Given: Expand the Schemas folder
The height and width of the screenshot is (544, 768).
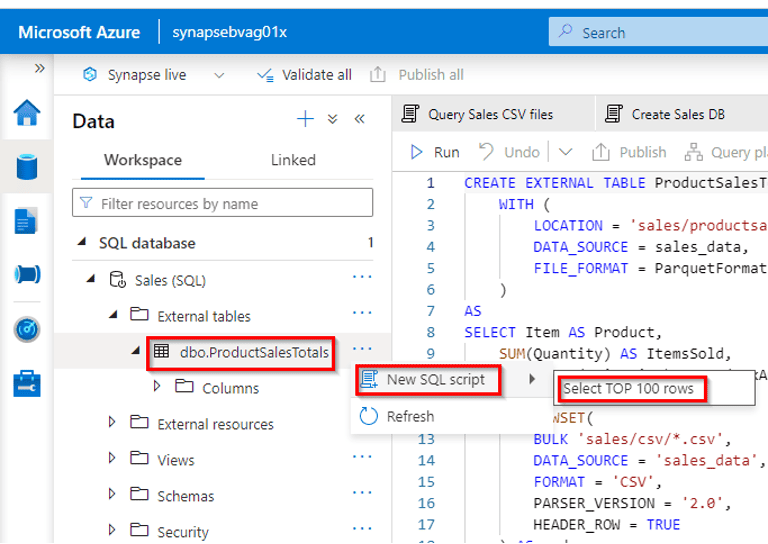Looking at the screenshot, I should coord(112,494).
